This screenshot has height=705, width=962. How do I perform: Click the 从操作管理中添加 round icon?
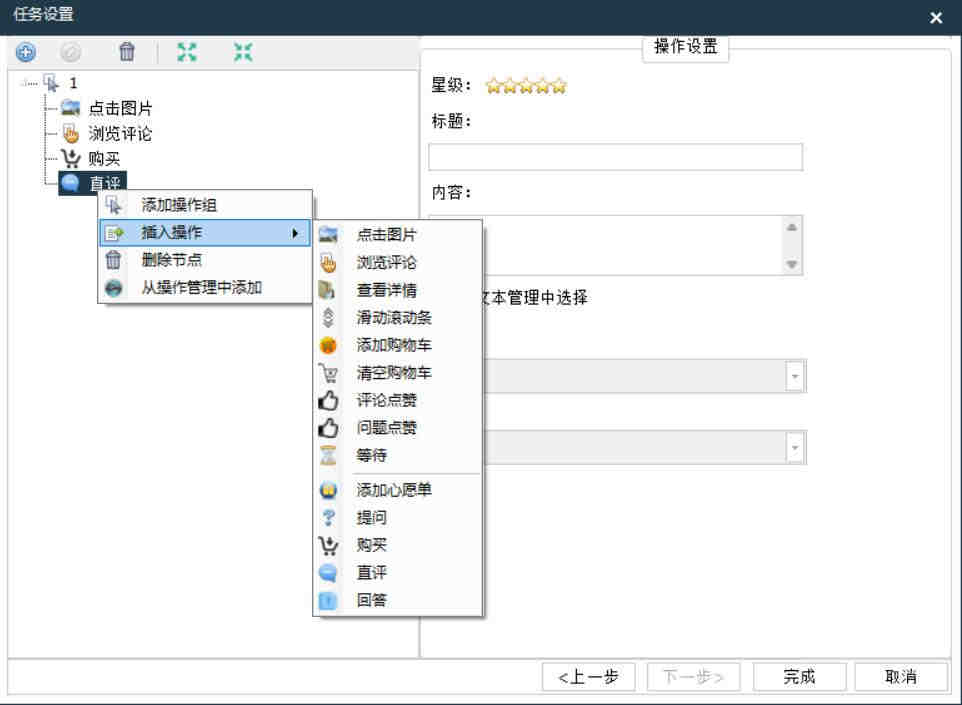114,288
